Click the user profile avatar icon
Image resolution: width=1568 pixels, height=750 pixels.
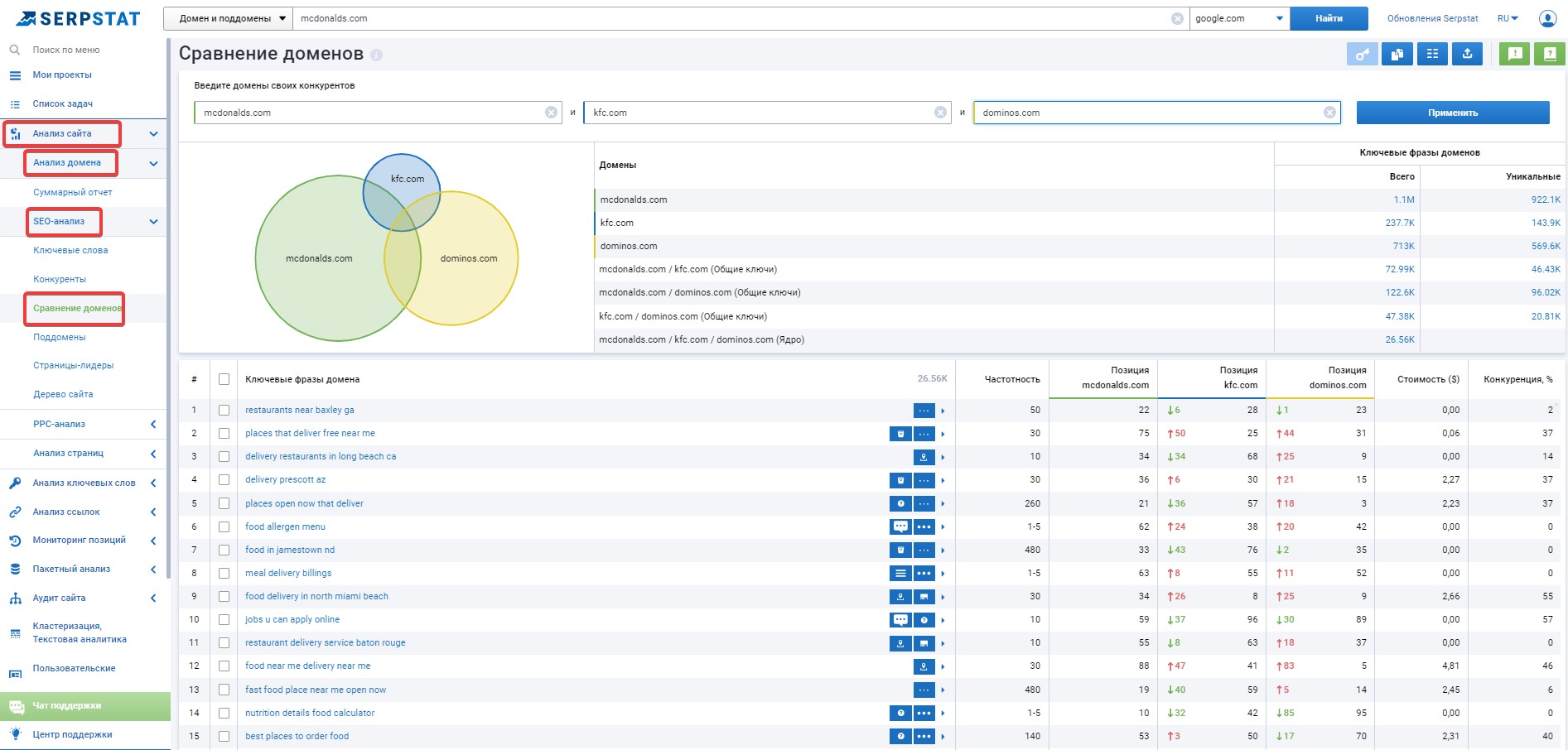point(1547,18)
